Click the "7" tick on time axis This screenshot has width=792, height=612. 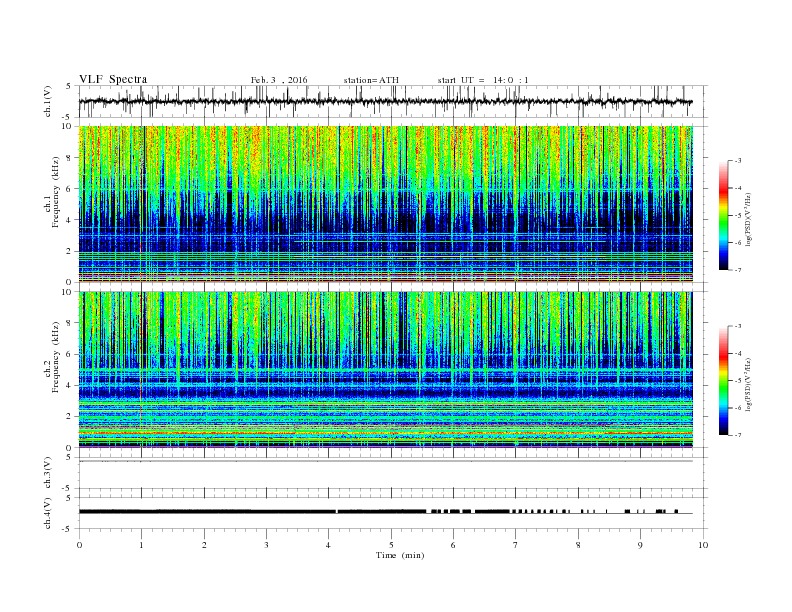(516, 545)
